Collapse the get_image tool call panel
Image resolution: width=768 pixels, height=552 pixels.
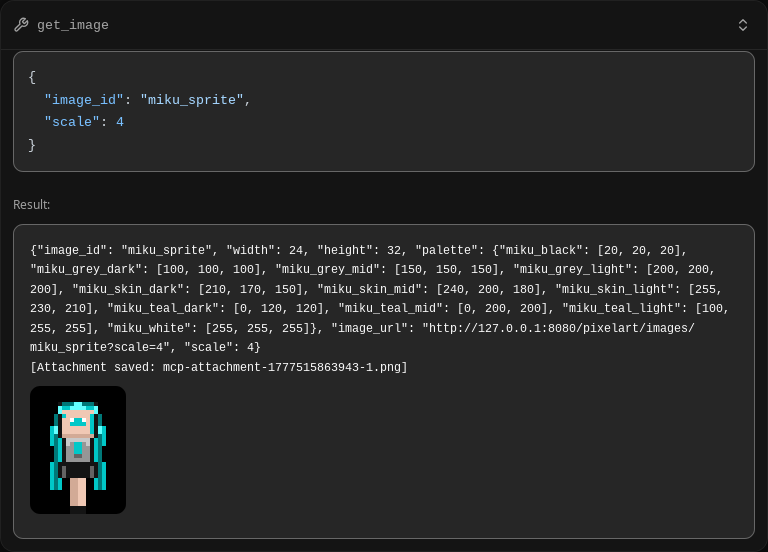pyautogui.click(x=743, y=25)
